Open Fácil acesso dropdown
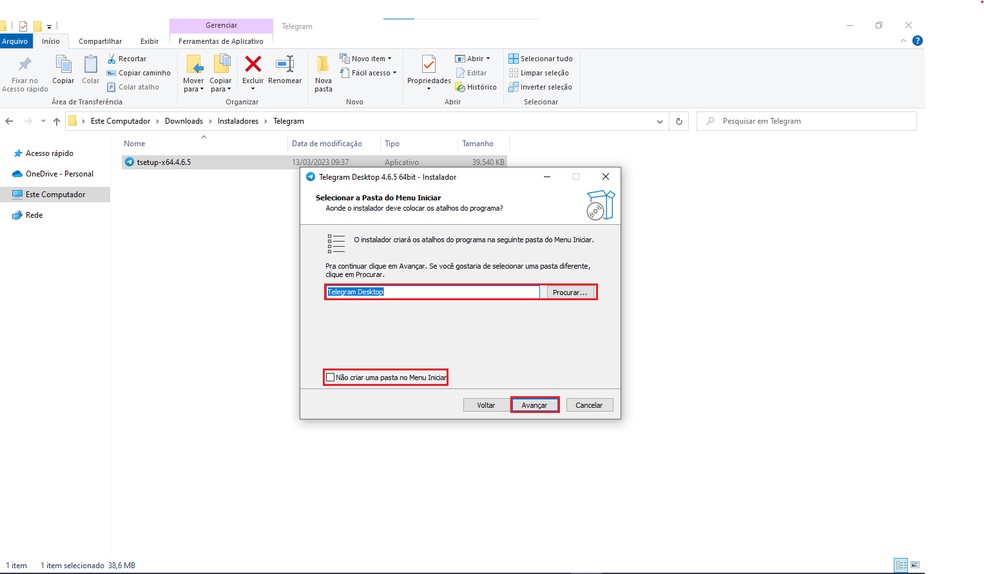Screen dimensions: 984x574 (368, 73)
